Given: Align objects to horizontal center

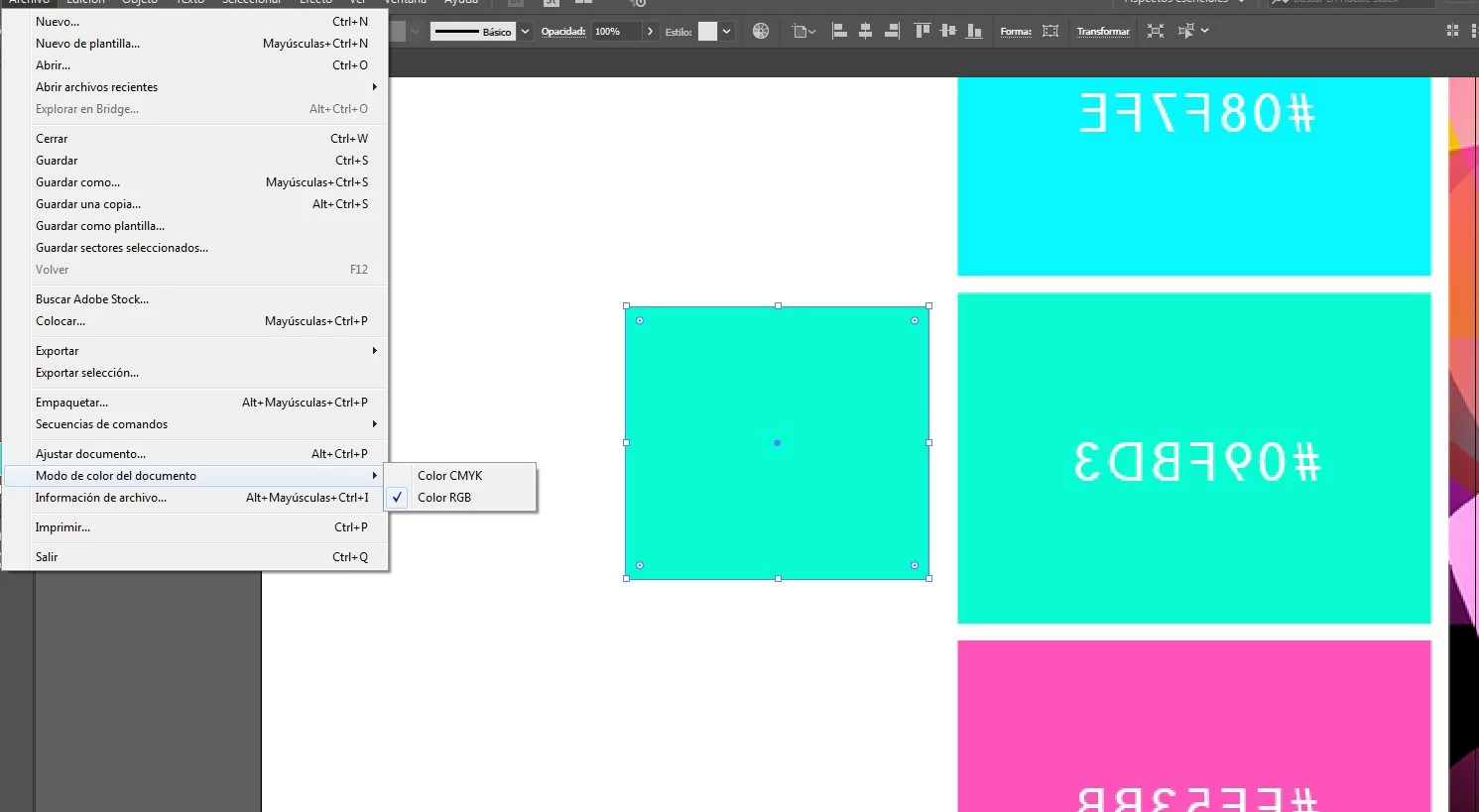Looking at the screenshot, I should point(865,31).
